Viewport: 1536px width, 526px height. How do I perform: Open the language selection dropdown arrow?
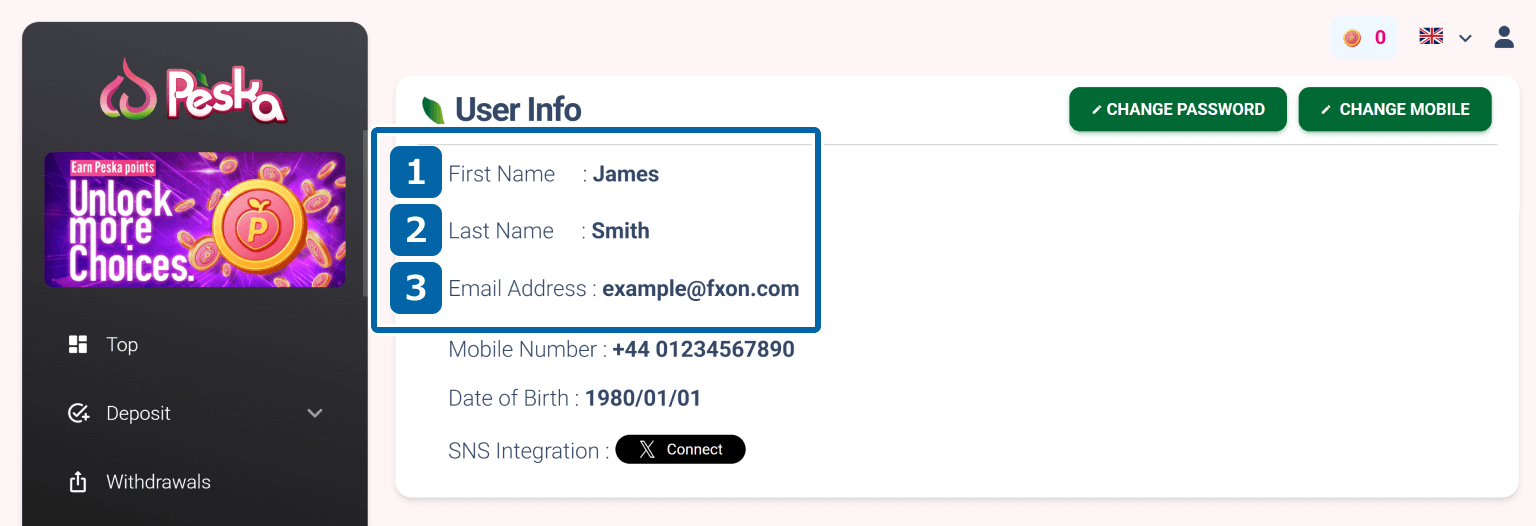point(1465,38)
